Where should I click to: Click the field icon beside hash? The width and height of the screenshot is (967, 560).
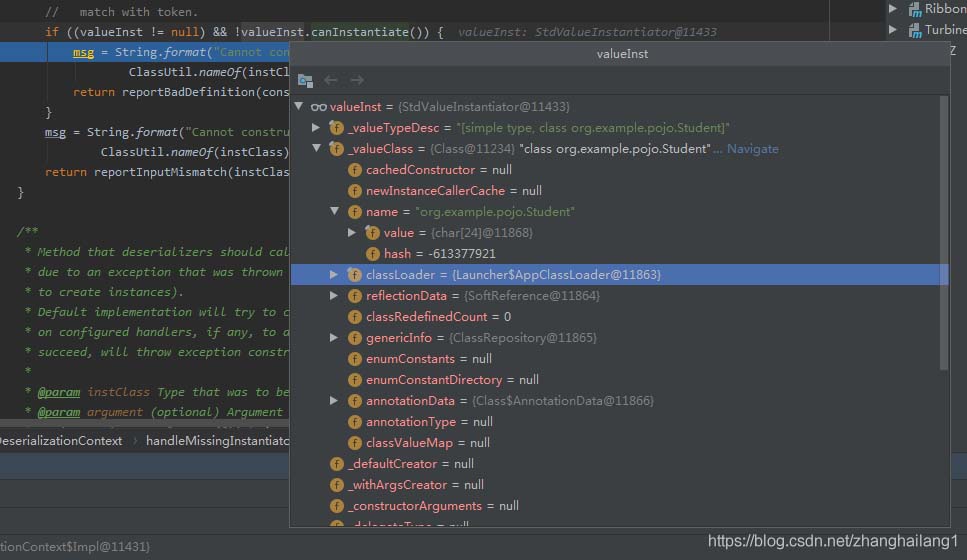(373, 254)
